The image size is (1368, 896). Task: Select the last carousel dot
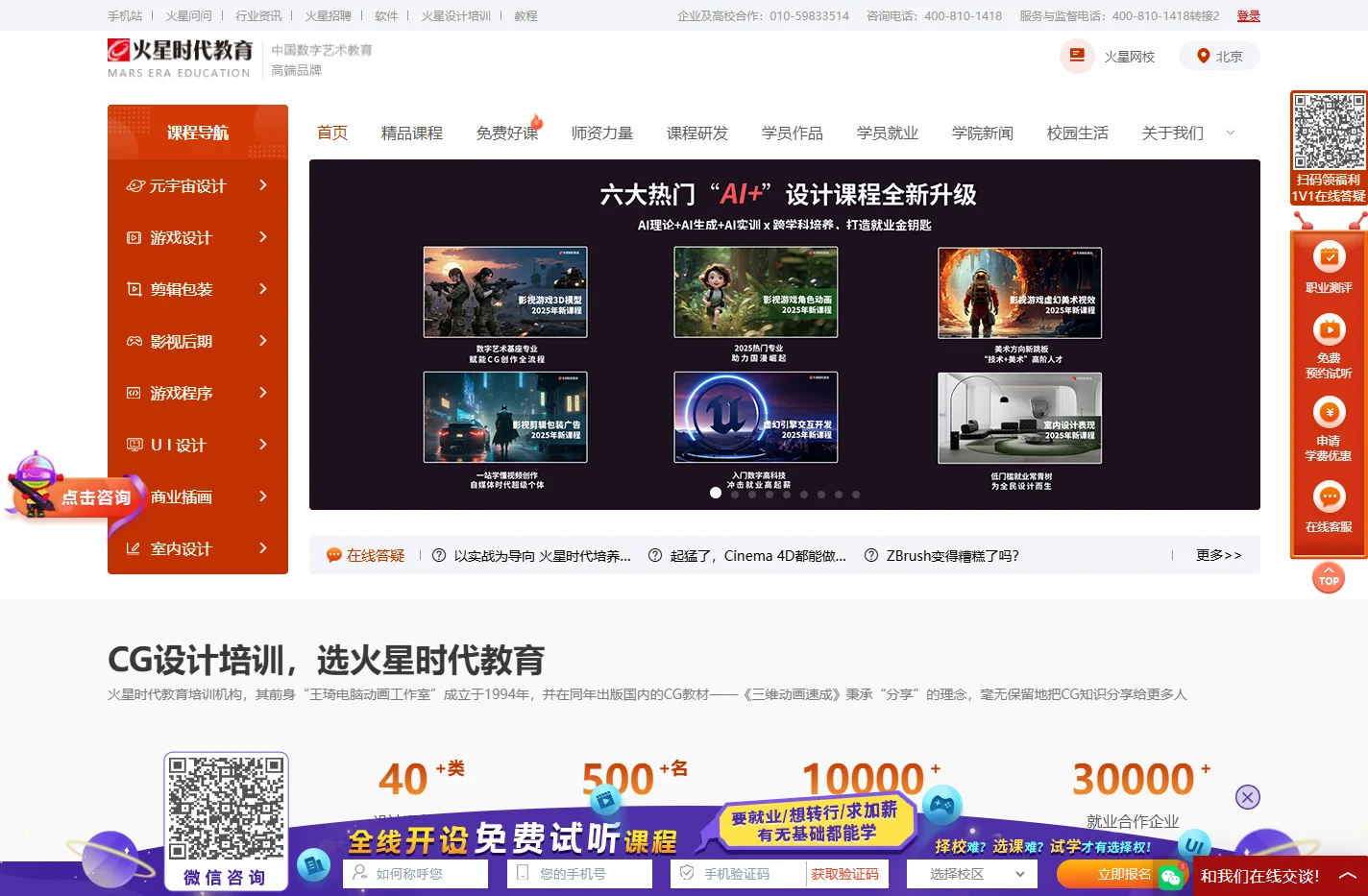(x=856, y=495)
